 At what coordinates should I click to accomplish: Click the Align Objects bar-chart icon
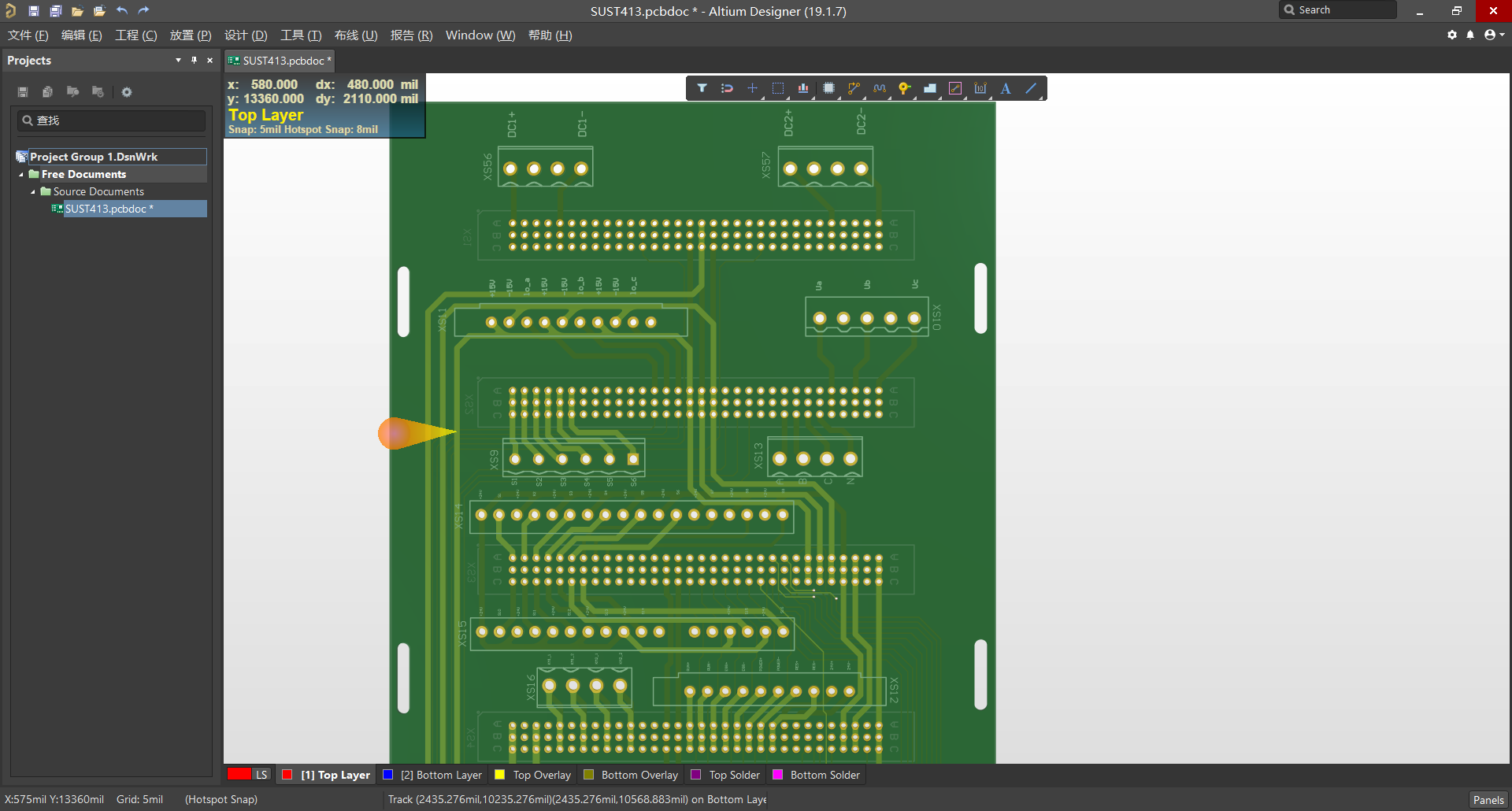coord(803,88)
